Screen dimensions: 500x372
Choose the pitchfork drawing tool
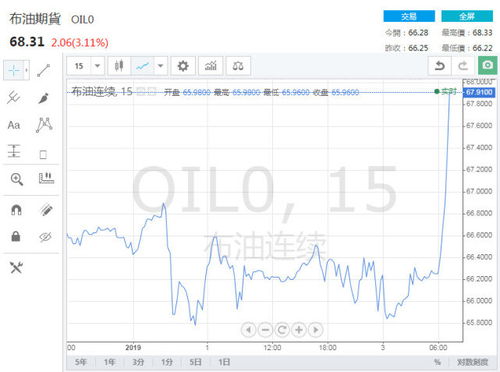click(14, 97)
